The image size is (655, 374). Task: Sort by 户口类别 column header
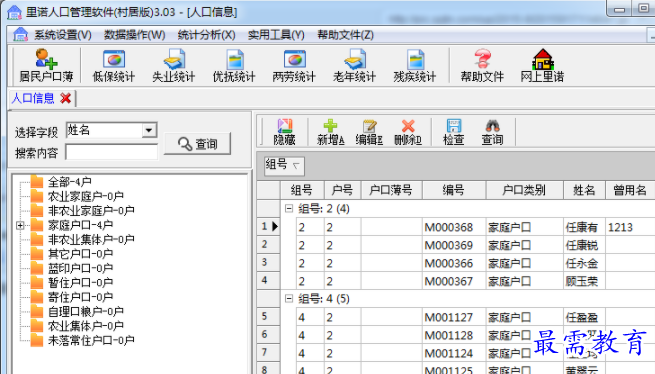[525, 190]
